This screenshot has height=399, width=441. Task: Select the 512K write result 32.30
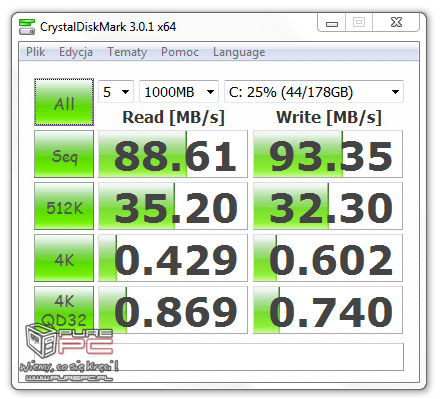[x=328, y=206]
